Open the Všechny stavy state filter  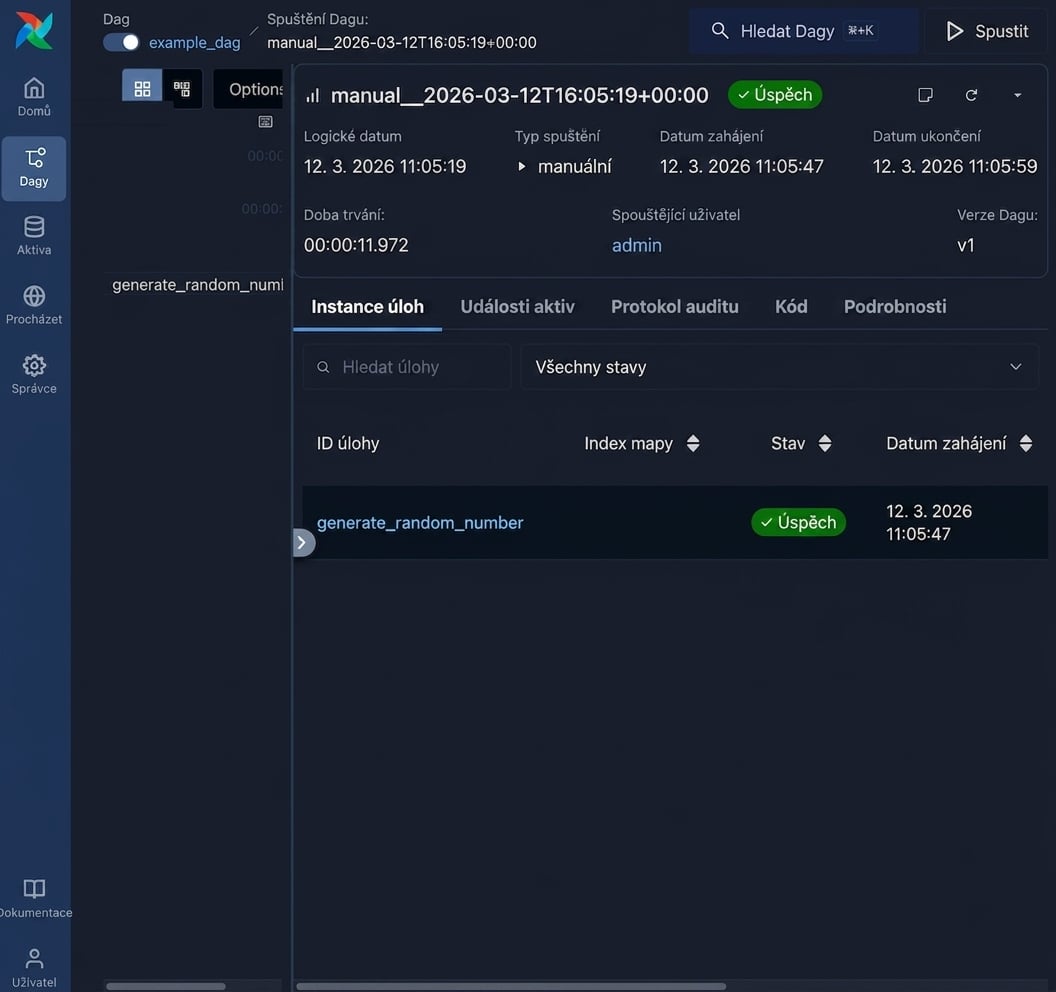click(779, 367)
